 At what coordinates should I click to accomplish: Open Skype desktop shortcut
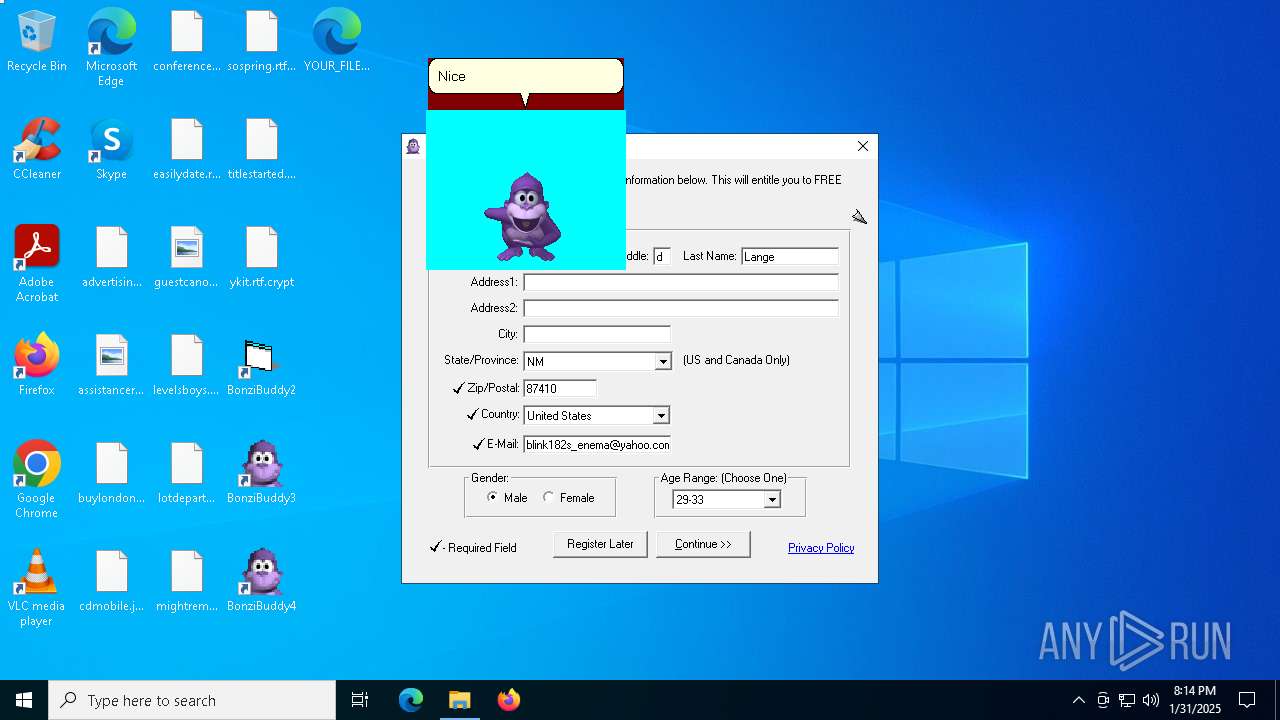click(x=111, y=150)
